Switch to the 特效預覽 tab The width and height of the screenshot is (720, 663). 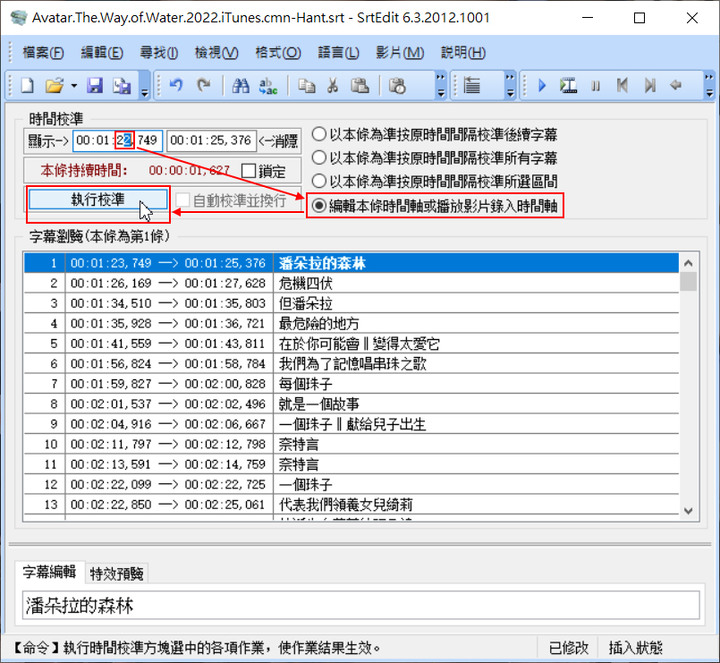(117, 574)
